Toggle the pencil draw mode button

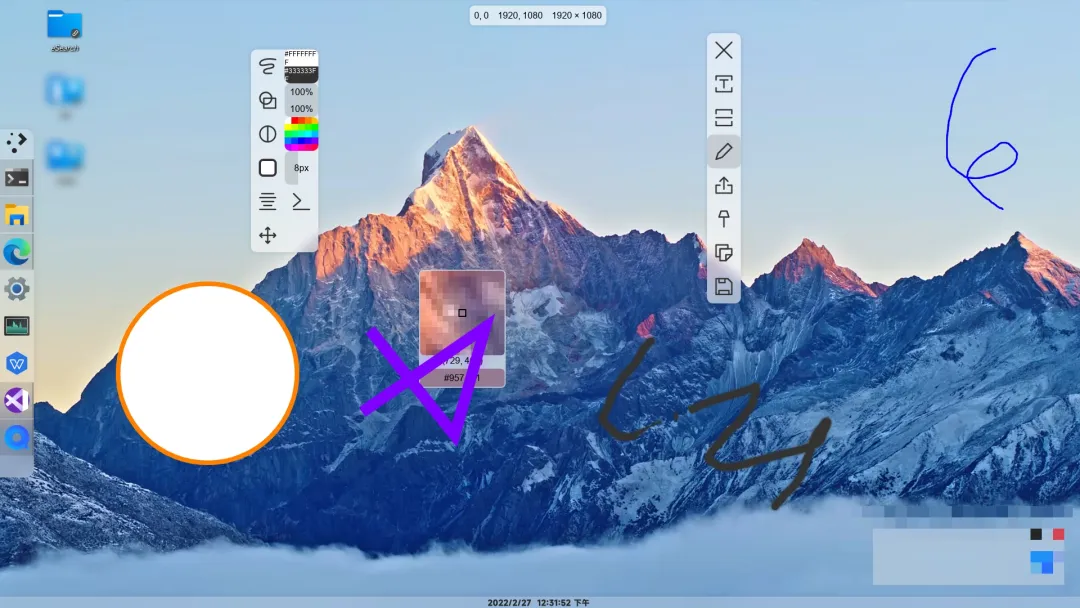(x=723, y=152)
